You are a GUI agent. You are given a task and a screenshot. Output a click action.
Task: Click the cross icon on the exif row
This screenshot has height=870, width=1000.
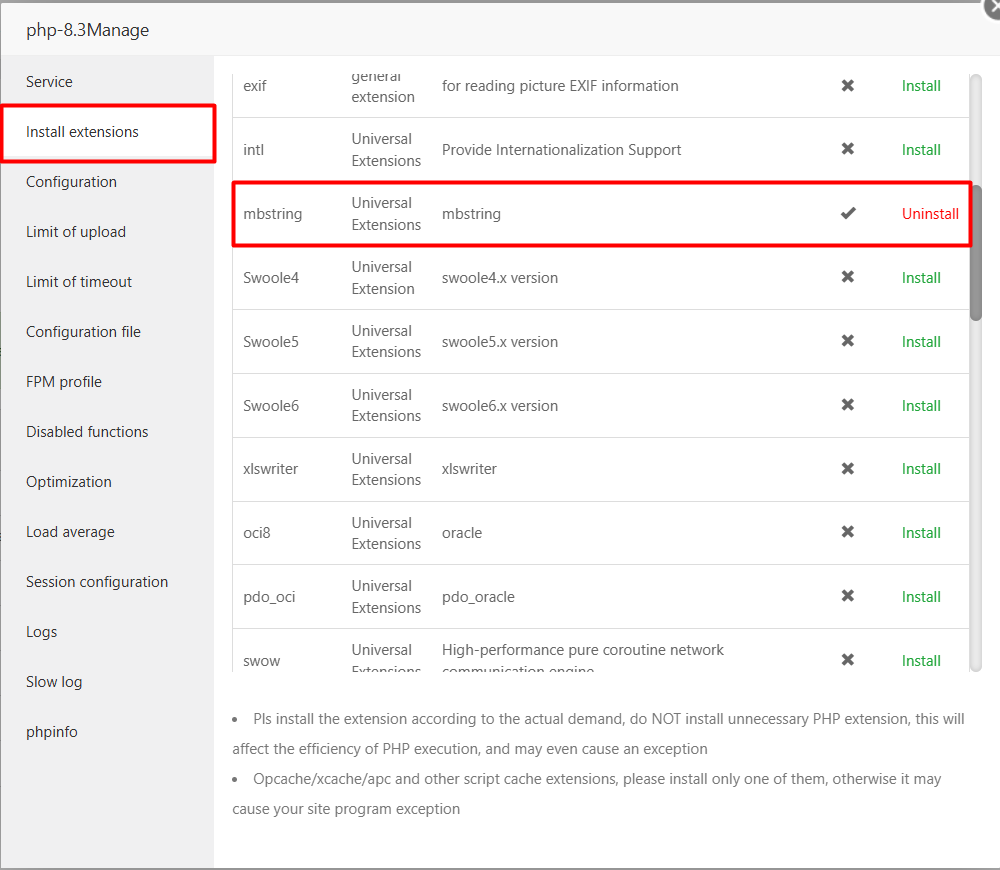(x=847, y=86)
